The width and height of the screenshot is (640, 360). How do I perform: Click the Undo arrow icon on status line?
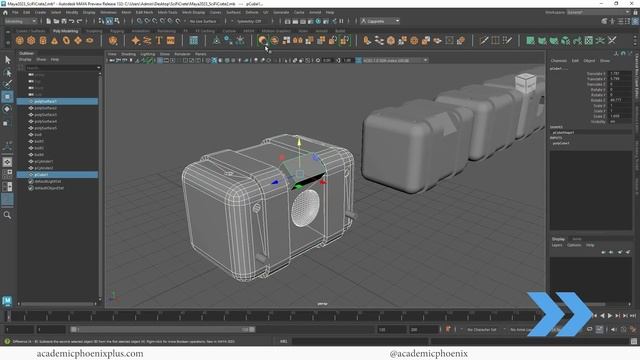[x=72, y=21]
